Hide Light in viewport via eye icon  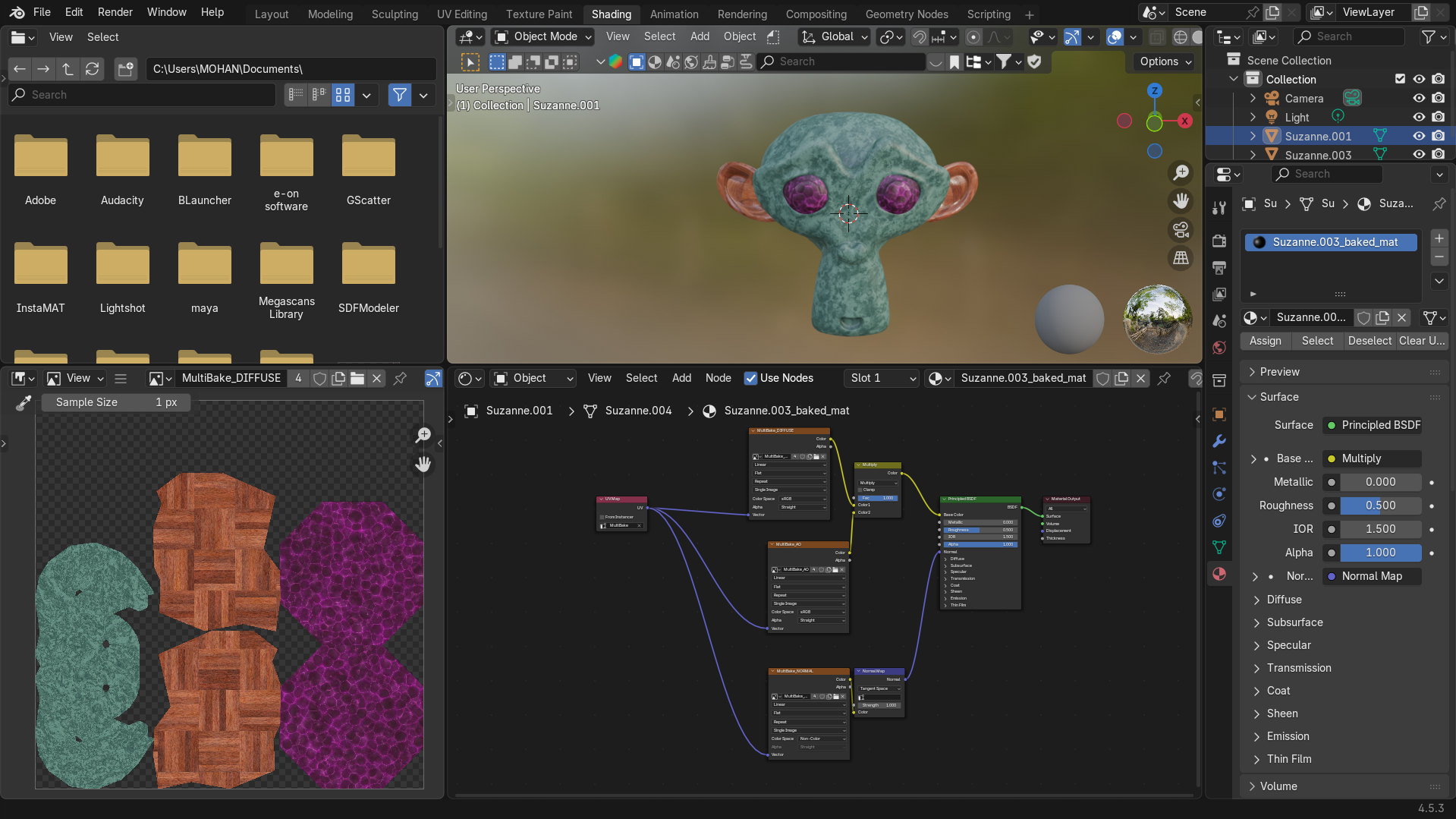coord(1419,117)
